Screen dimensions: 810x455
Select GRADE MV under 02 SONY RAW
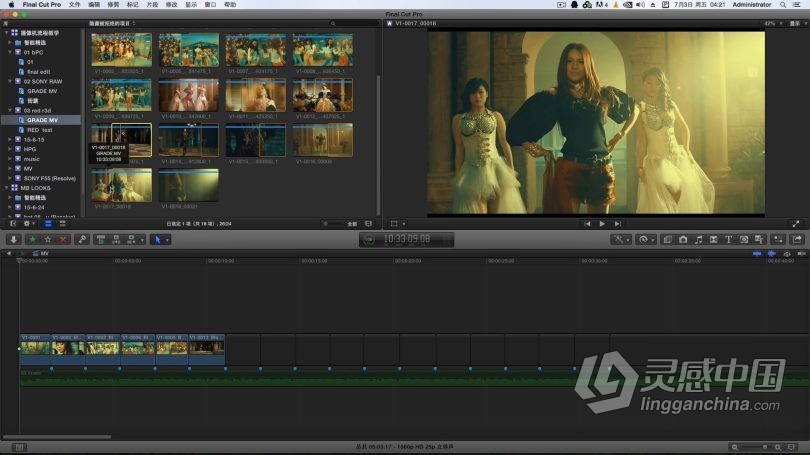[x=42, y=91]
